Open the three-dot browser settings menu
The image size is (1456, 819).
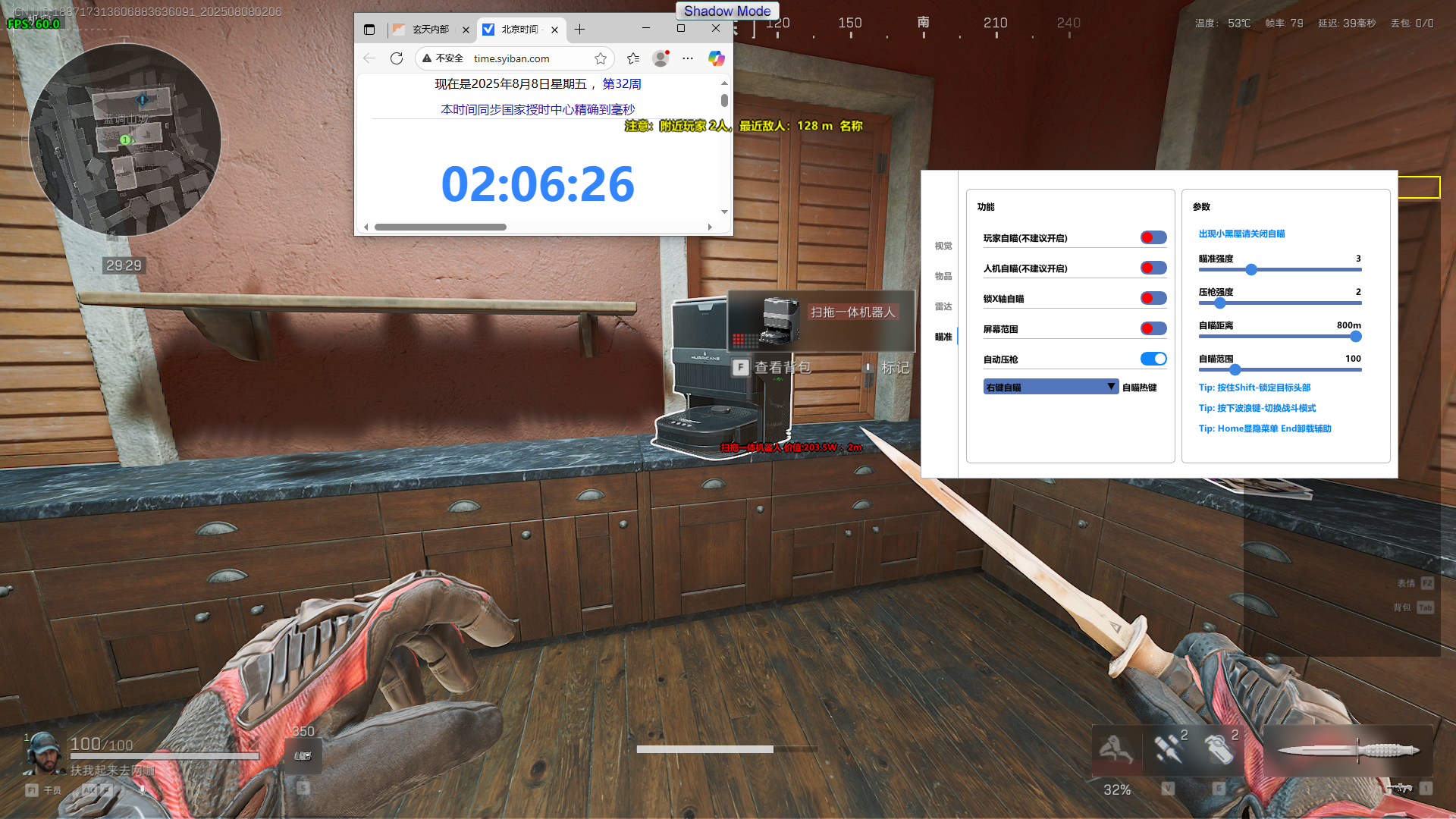688,58
